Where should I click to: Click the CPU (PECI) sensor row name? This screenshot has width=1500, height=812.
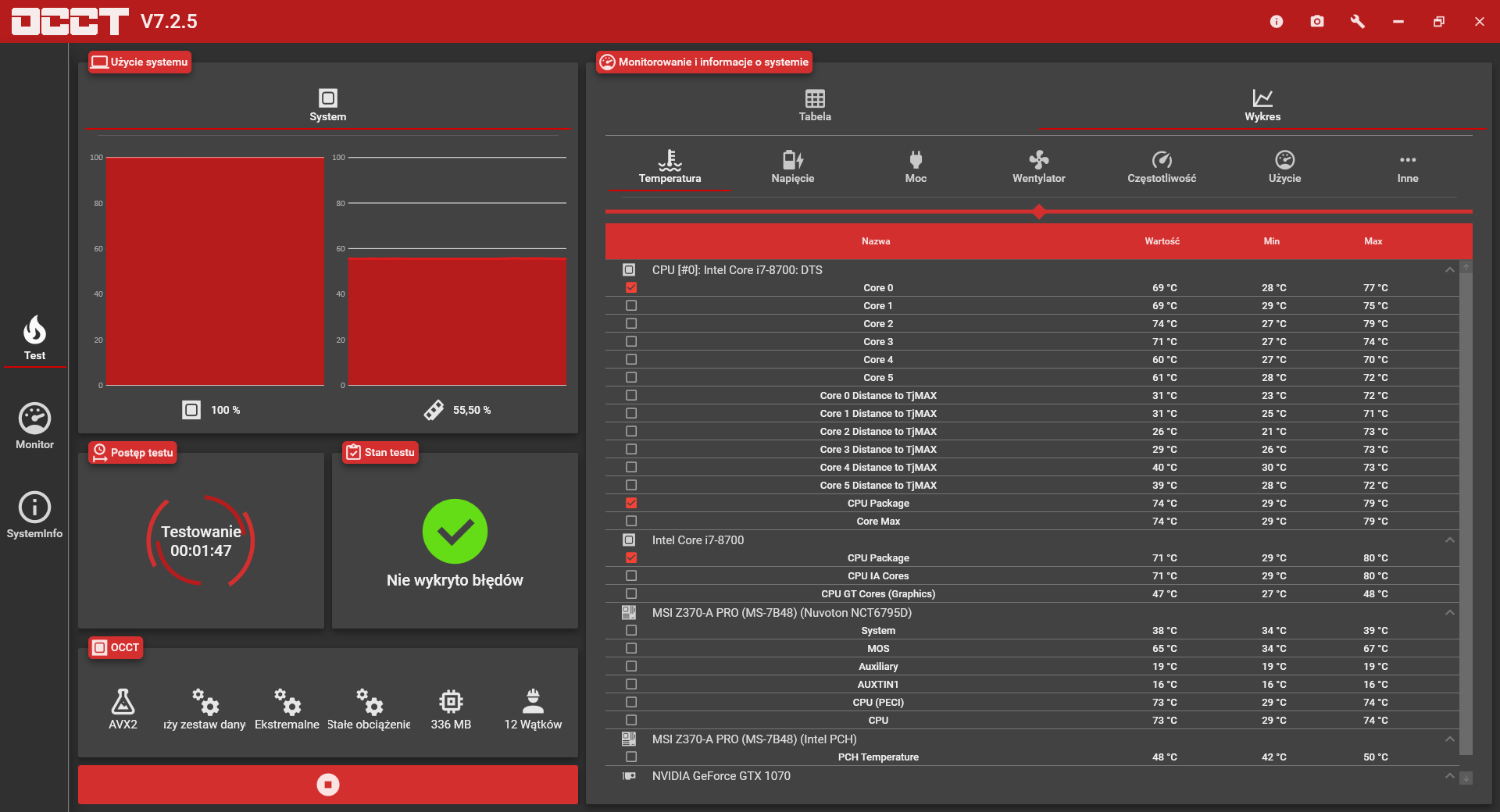coord(878,703)
